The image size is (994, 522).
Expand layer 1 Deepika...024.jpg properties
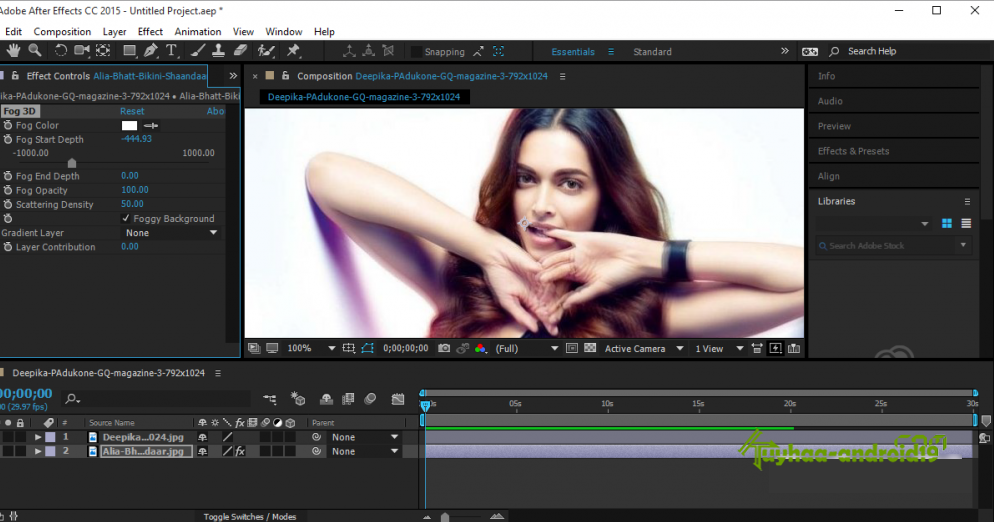38,437
